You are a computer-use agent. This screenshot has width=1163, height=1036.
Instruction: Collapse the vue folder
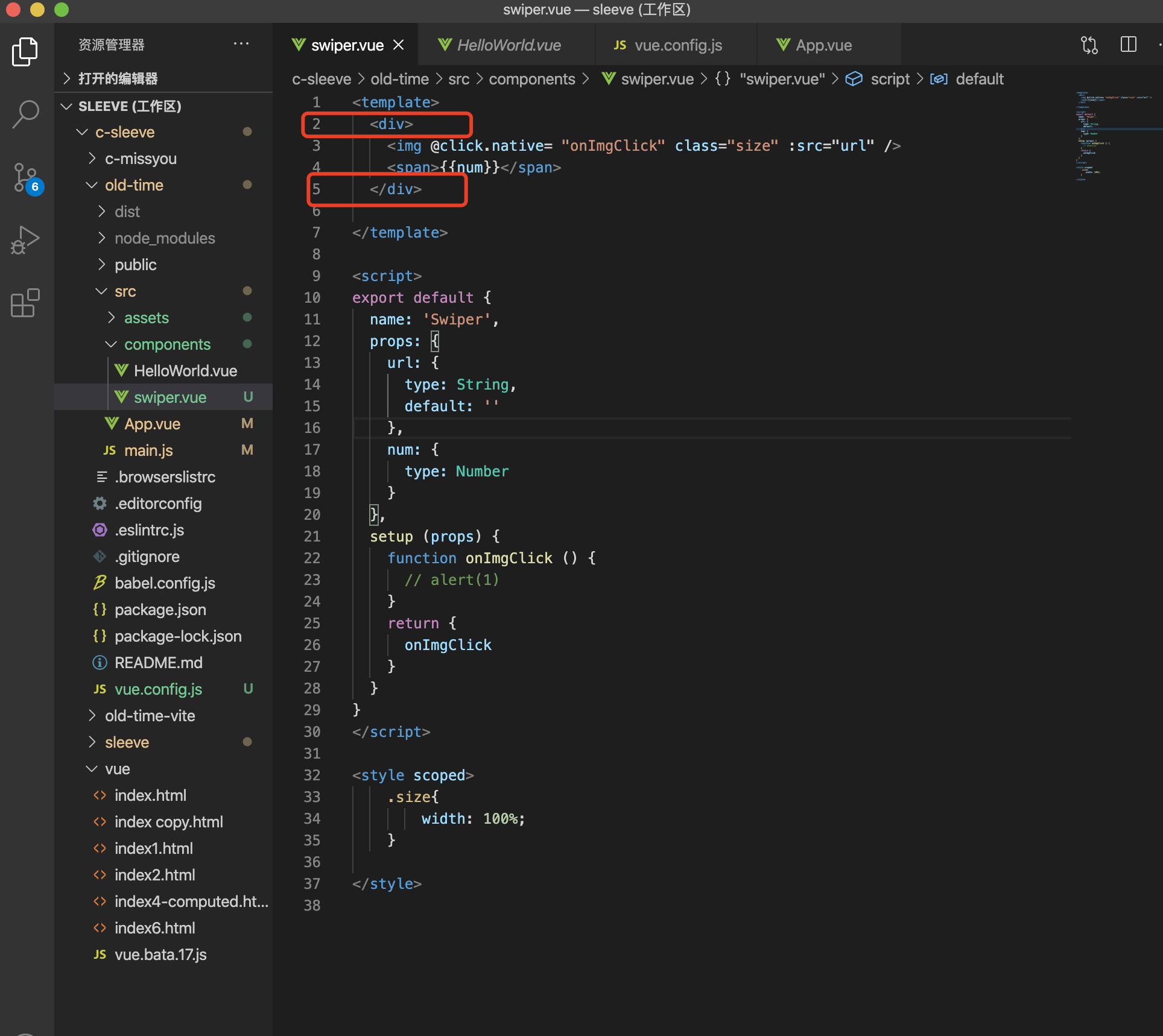91,768
